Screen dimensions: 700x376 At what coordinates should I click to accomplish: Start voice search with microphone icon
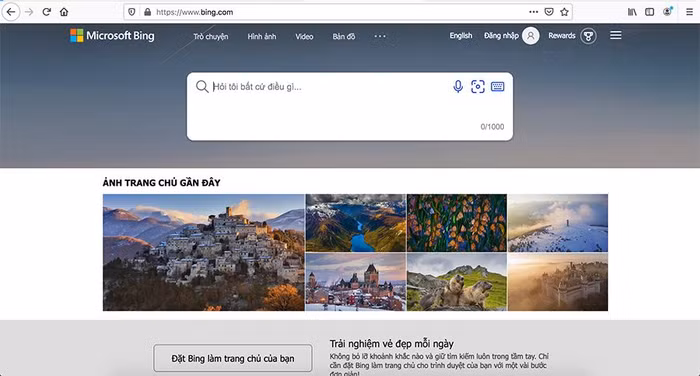pos(458,87)
